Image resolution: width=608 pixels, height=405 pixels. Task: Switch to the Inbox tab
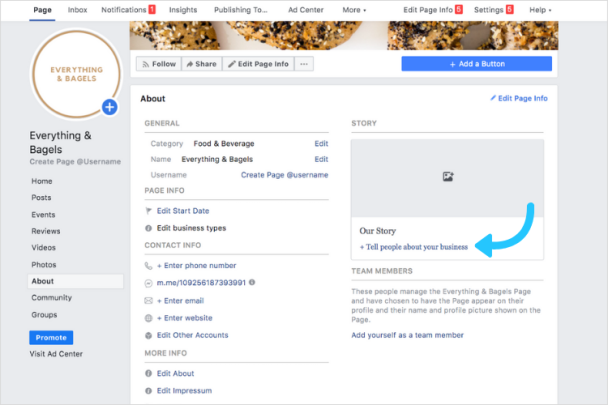pyautogui.click(x=77, y=9)
